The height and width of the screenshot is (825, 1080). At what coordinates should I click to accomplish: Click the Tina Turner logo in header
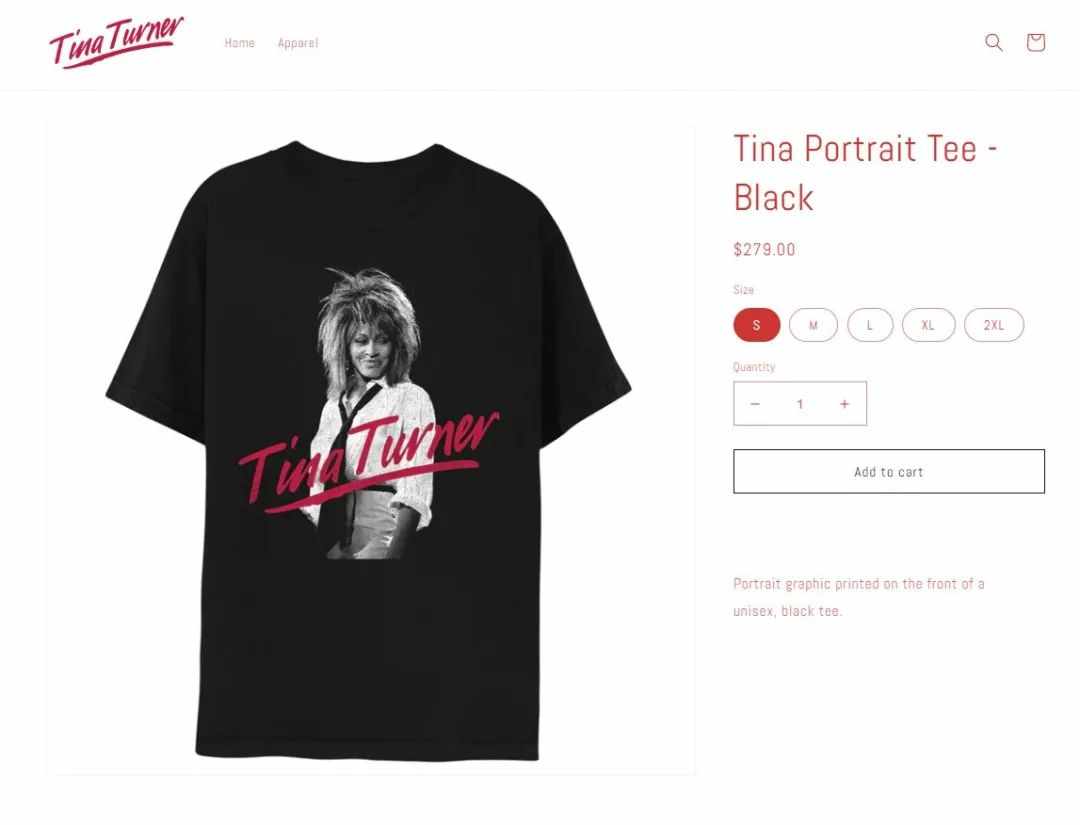(x=116, y=42)
